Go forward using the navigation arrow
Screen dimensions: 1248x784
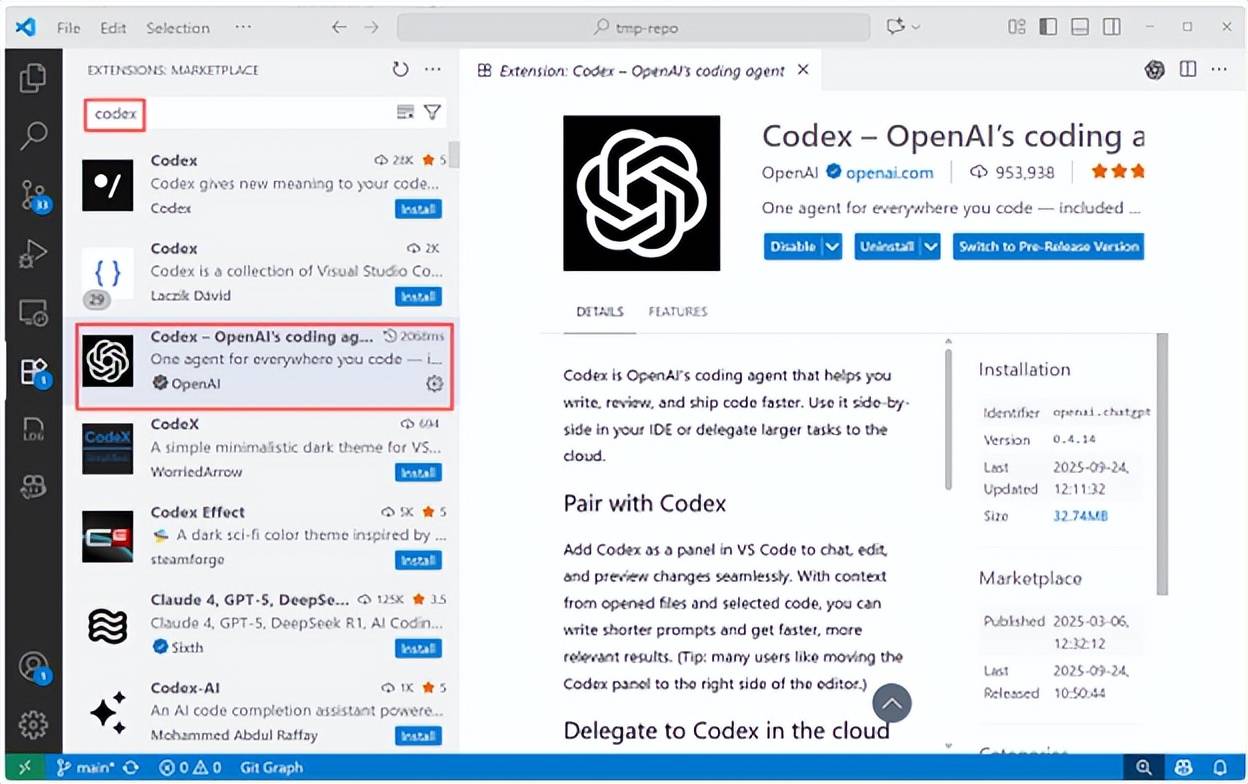[372, 27]
